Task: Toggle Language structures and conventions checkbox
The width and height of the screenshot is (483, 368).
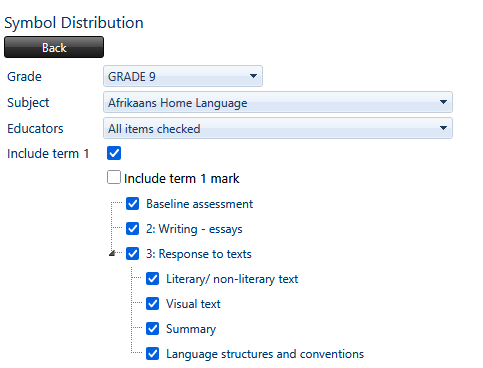Action: (153, 354)
